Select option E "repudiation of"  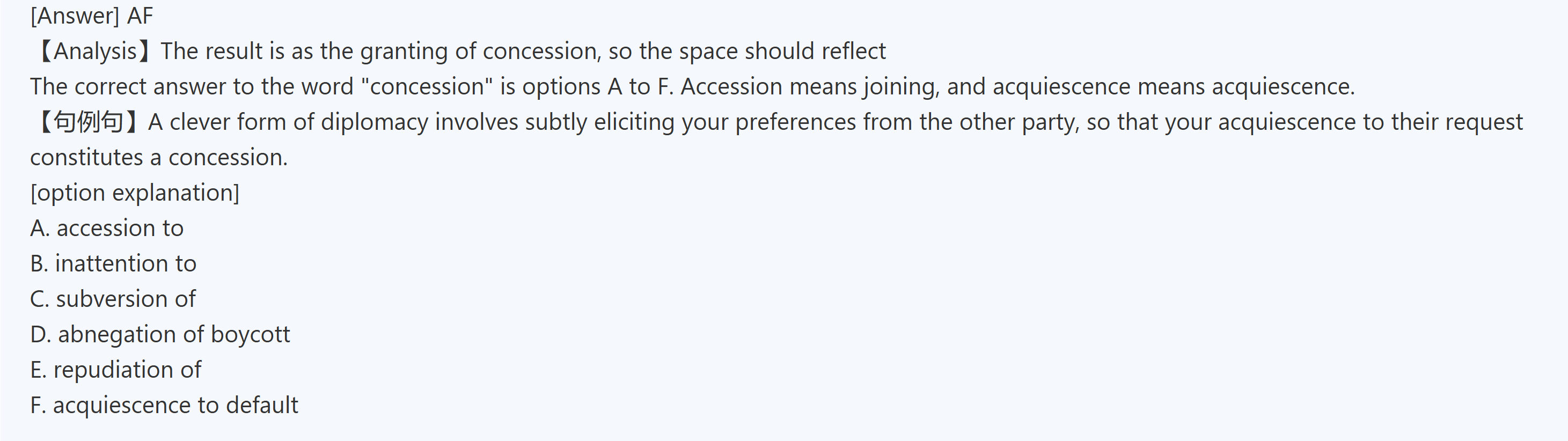[x=116, y=369]
